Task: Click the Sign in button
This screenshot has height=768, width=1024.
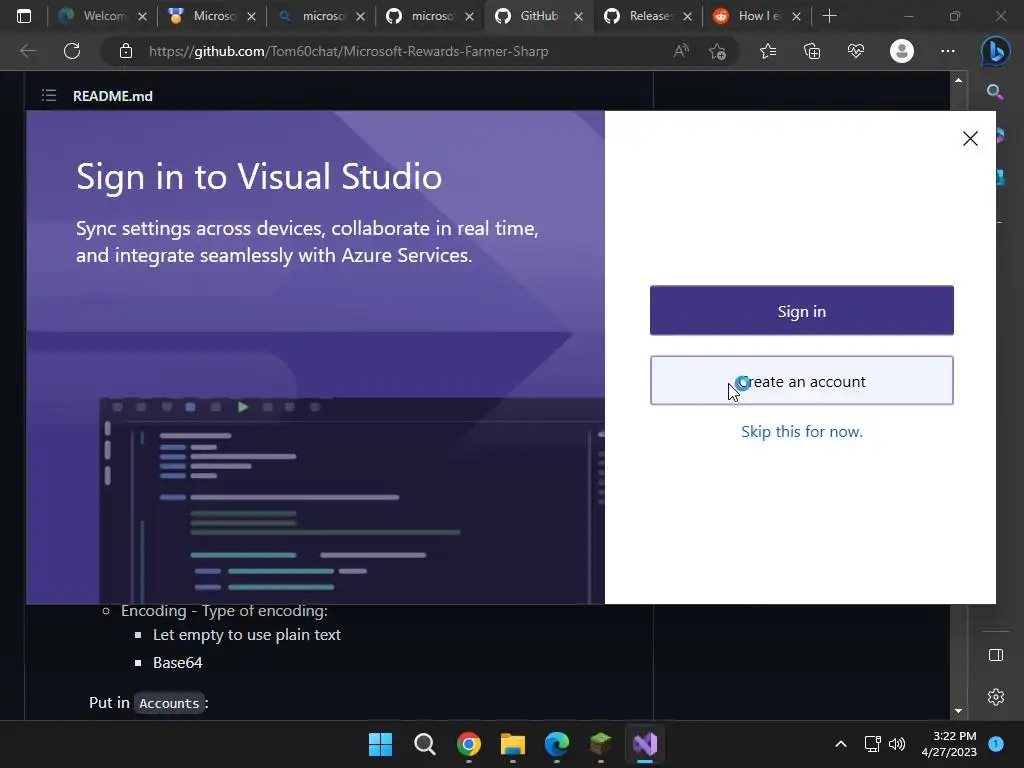Action: click(x=801, y=310)
